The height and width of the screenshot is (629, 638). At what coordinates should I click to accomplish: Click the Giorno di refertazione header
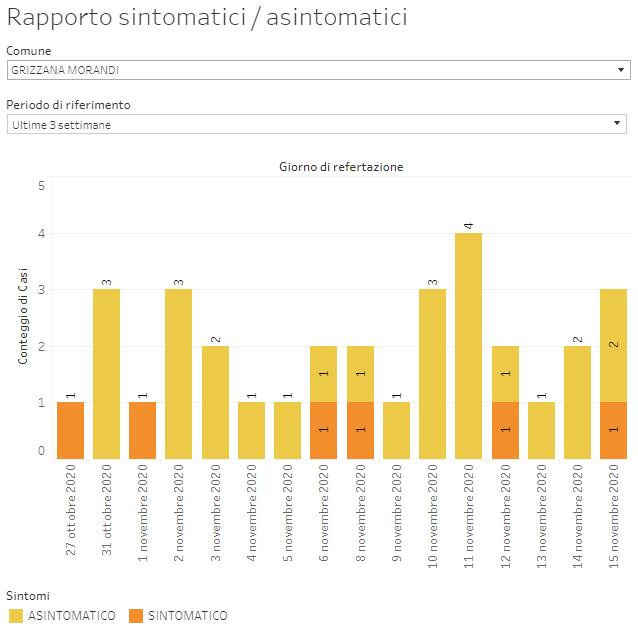point(341,167)
